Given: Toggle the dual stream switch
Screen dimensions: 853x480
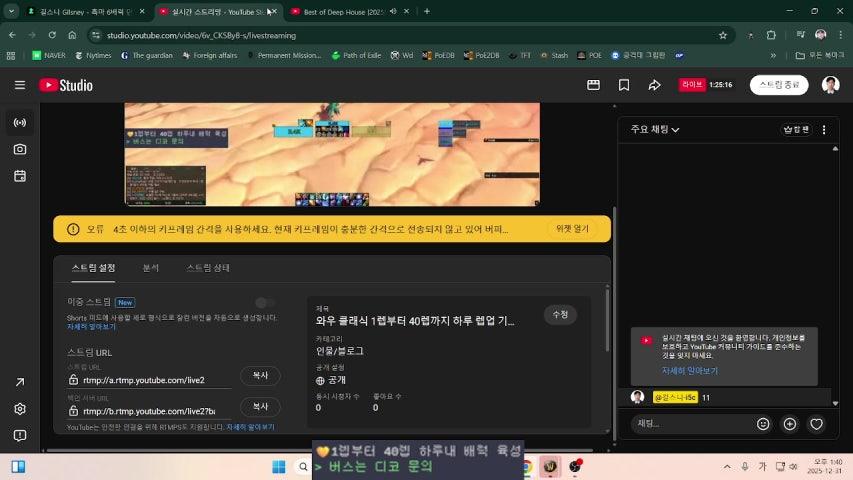Looking at the screenshot, I should point(265,303).
